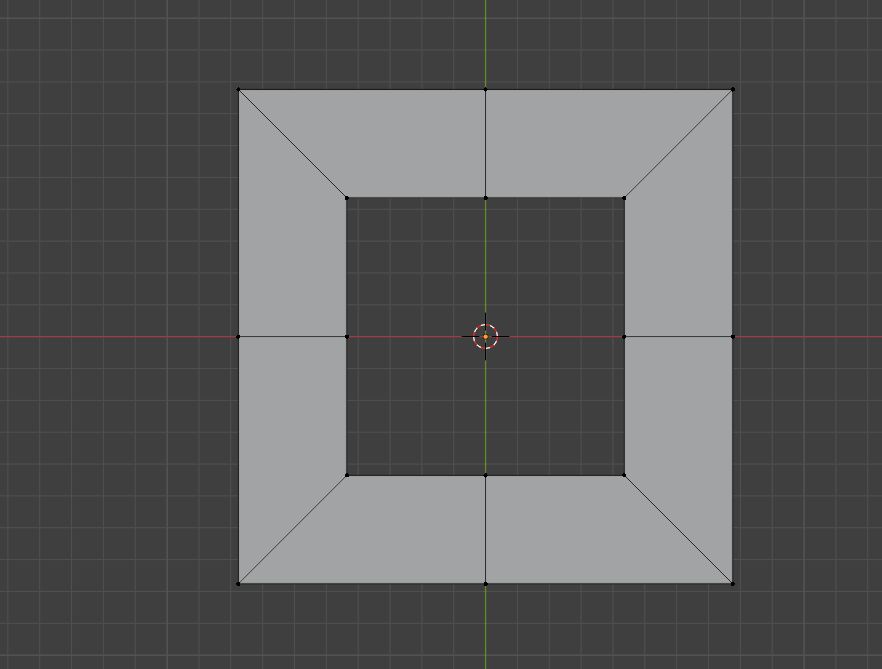882x669 pixels.
Task: Select the inner hole's bottom midpoint vertex
Action: tap(485, 475)
